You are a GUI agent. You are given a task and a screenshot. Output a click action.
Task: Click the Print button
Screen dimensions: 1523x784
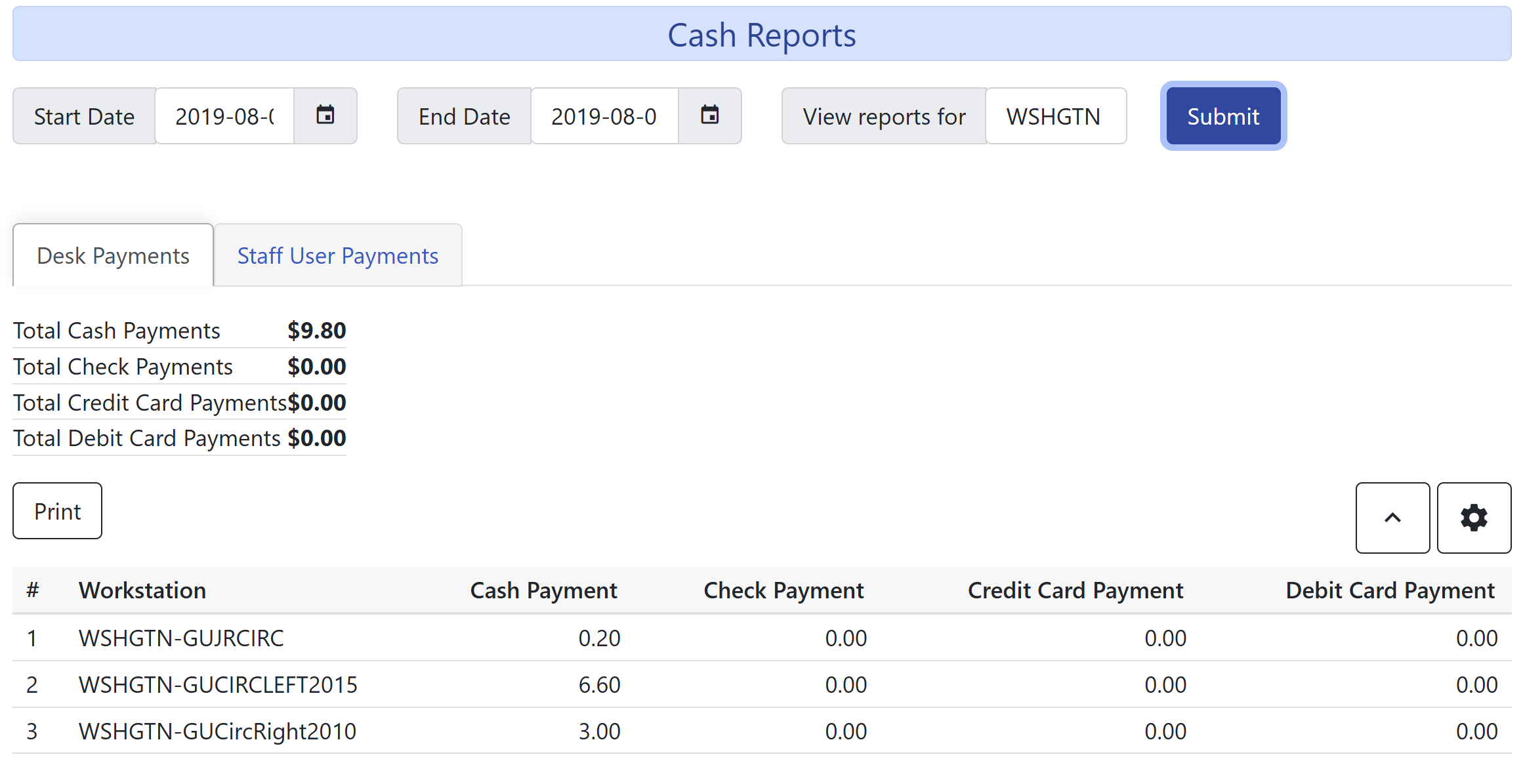pos(57,511)
